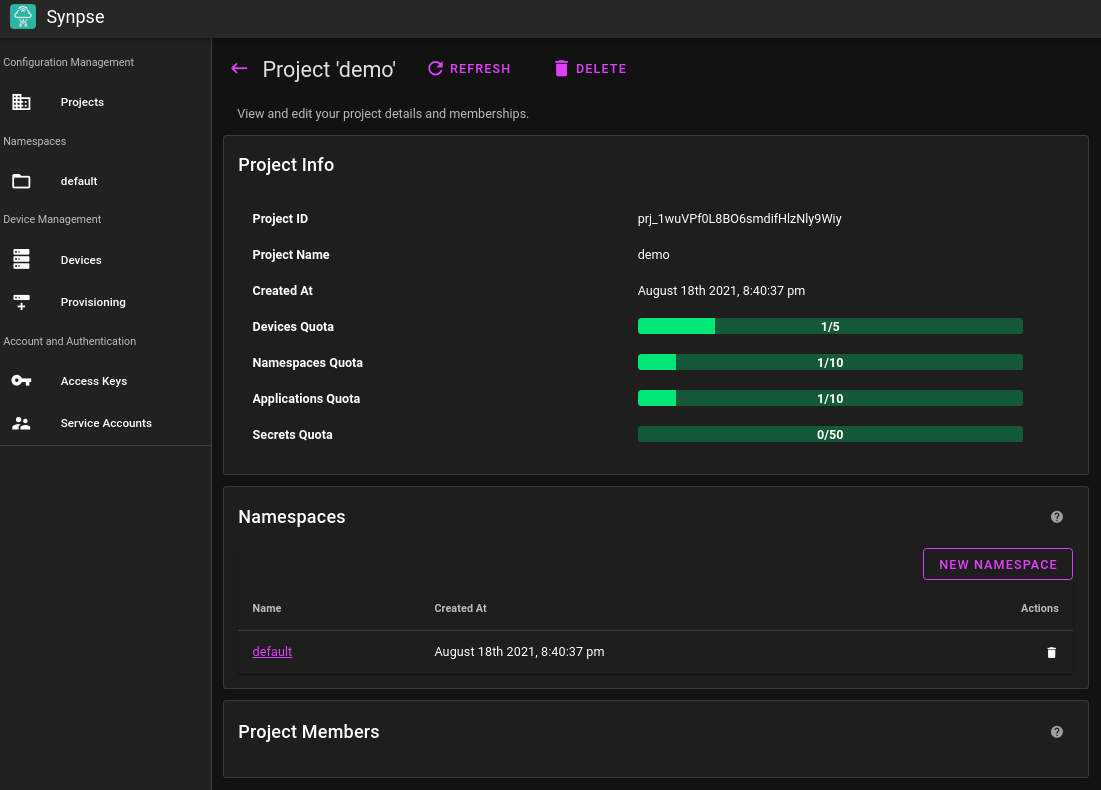Open the default namespace link
1101x790 pixels.
(272, 651)
